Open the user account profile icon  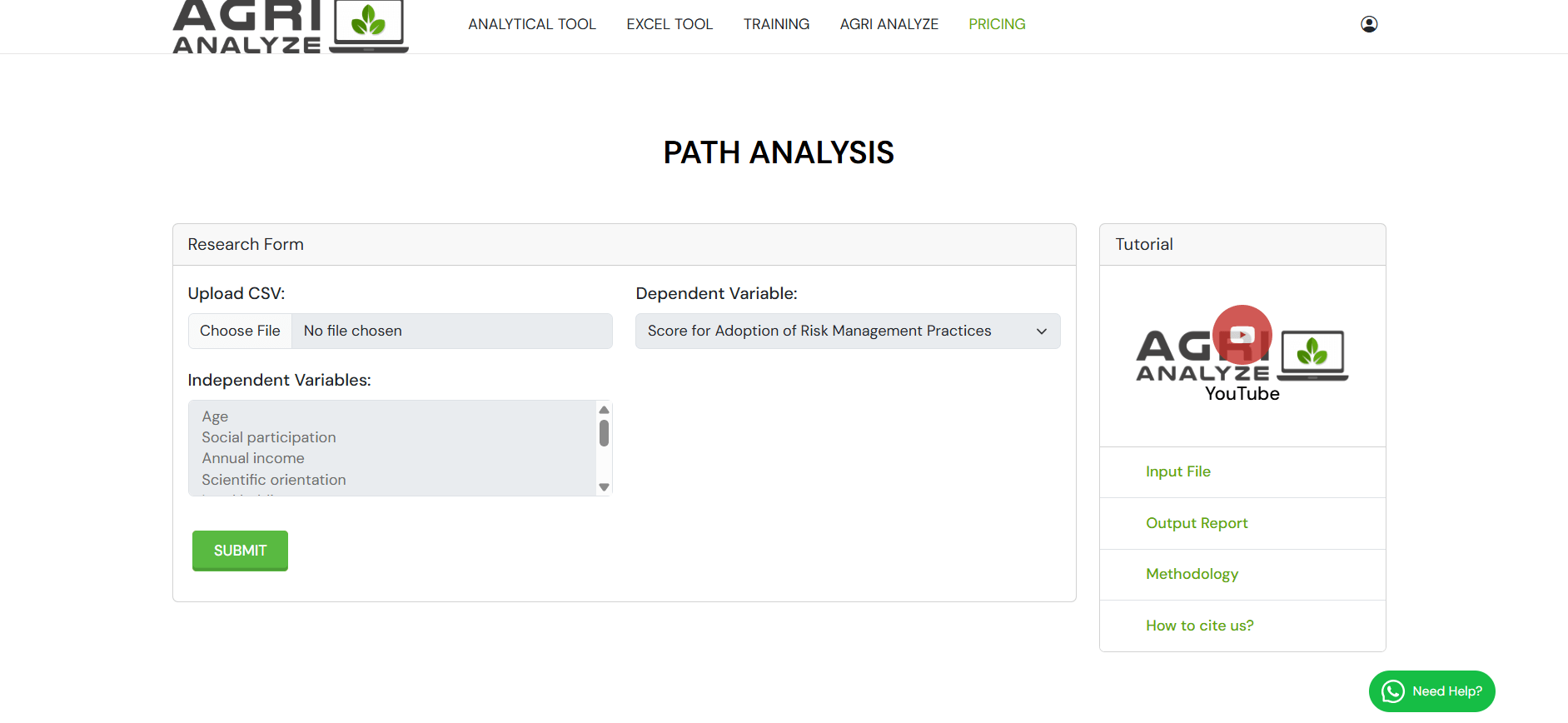pos(1368,24)
